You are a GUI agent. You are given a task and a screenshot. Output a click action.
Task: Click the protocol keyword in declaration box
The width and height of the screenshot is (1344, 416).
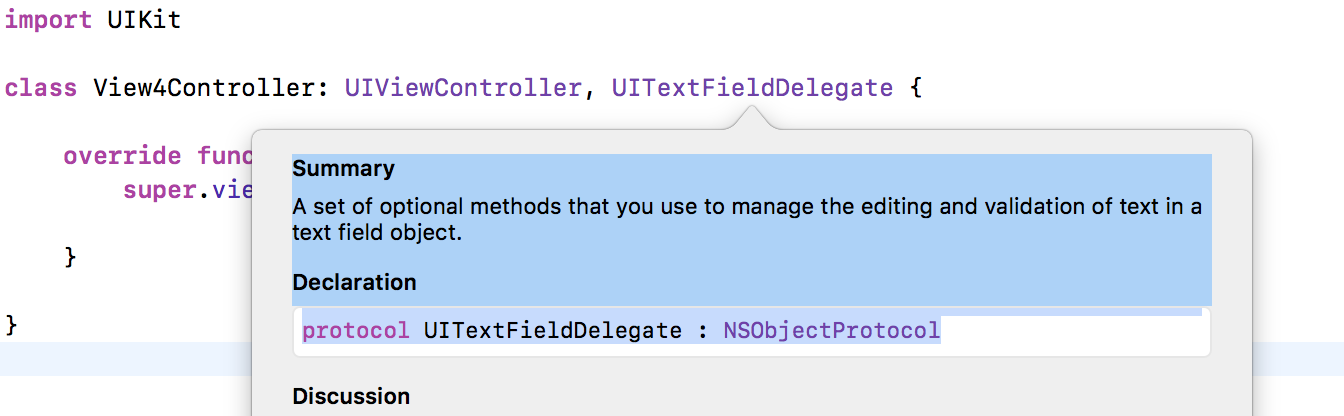pos(356,331)
